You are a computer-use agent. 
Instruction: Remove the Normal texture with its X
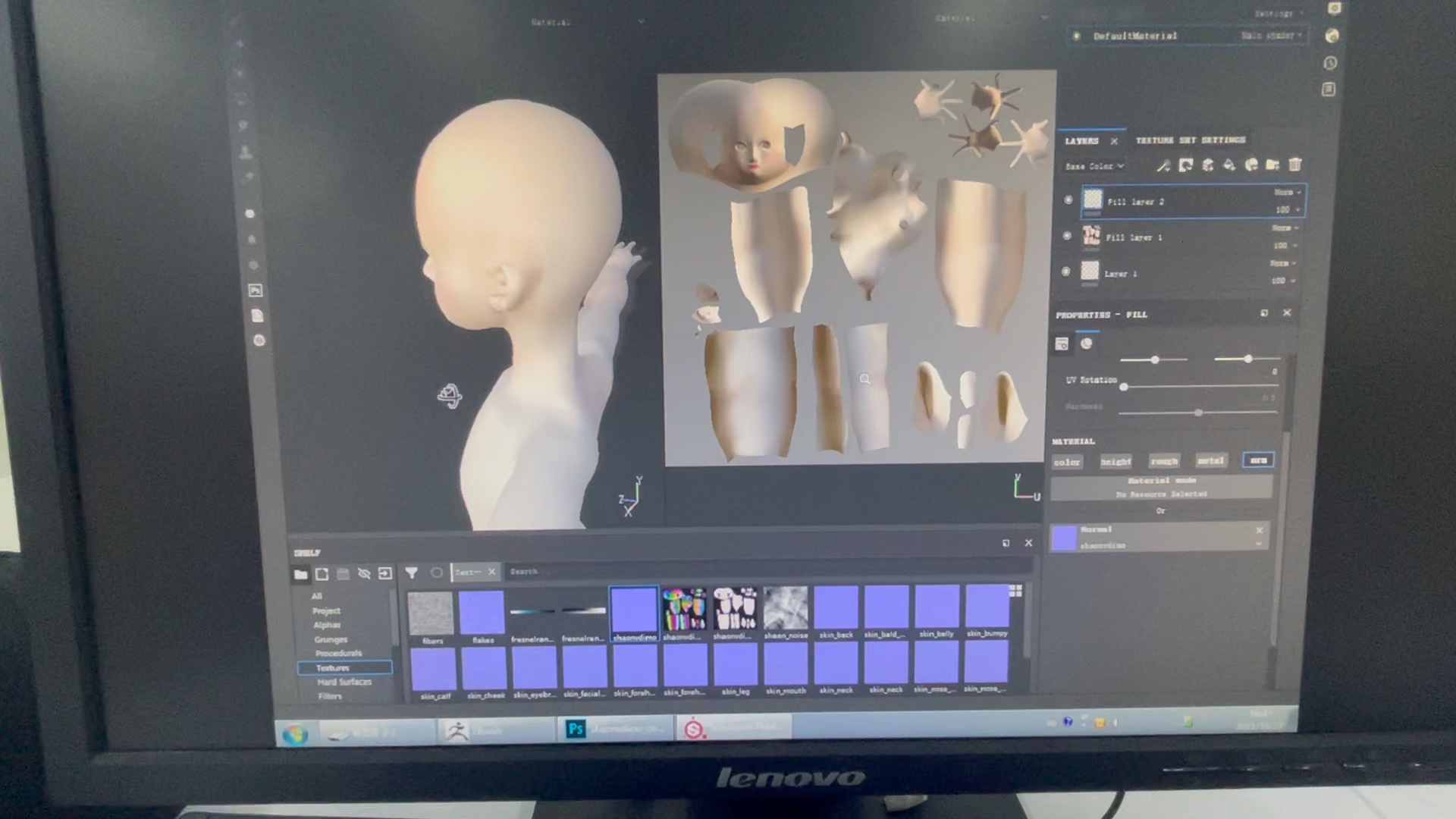(1259, 530)
